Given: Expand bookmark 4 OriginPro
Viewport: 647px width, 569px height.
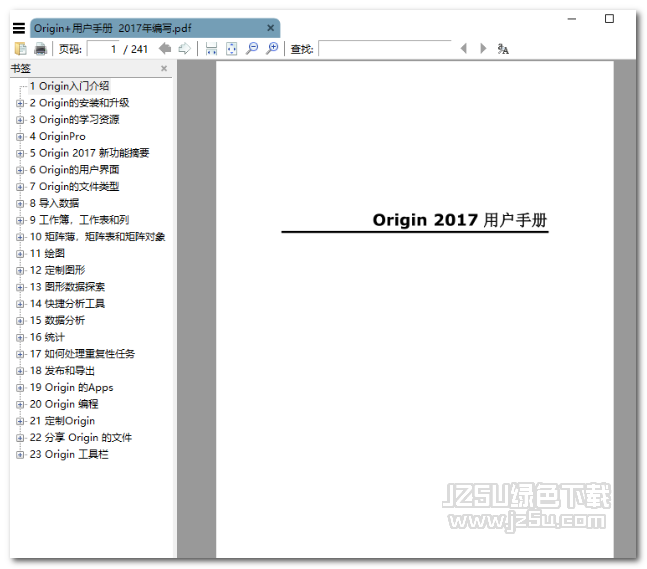Looking at the screenshot, I should (x=20, y=137).
